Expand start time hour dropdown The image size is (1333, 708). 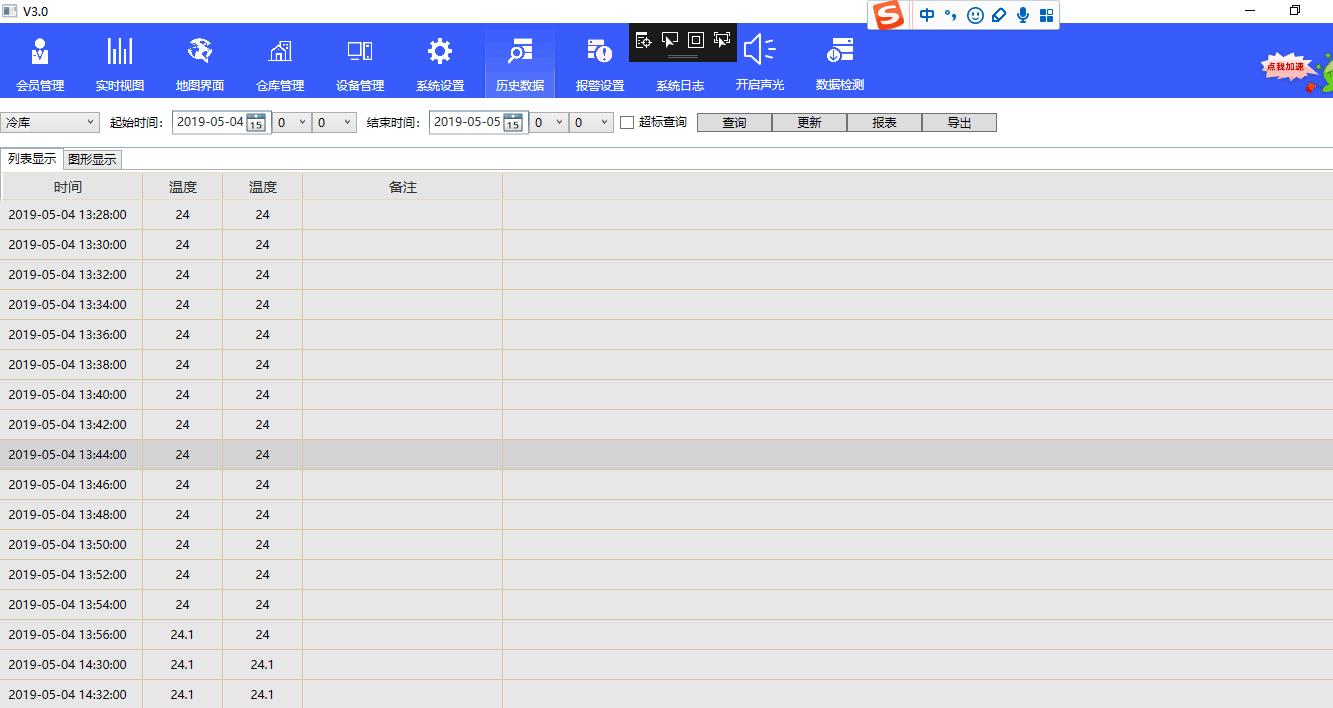tap(292, 122)
